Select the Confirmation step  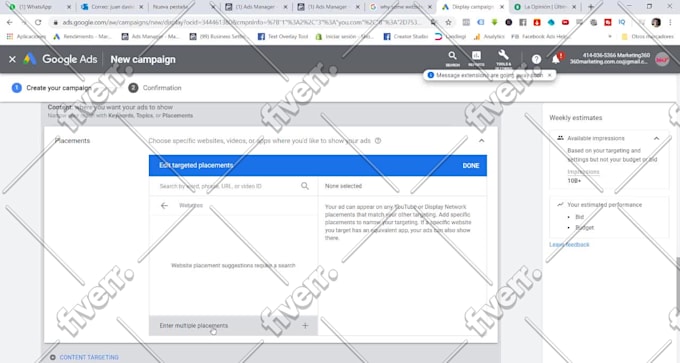click(x=155, y=88)
